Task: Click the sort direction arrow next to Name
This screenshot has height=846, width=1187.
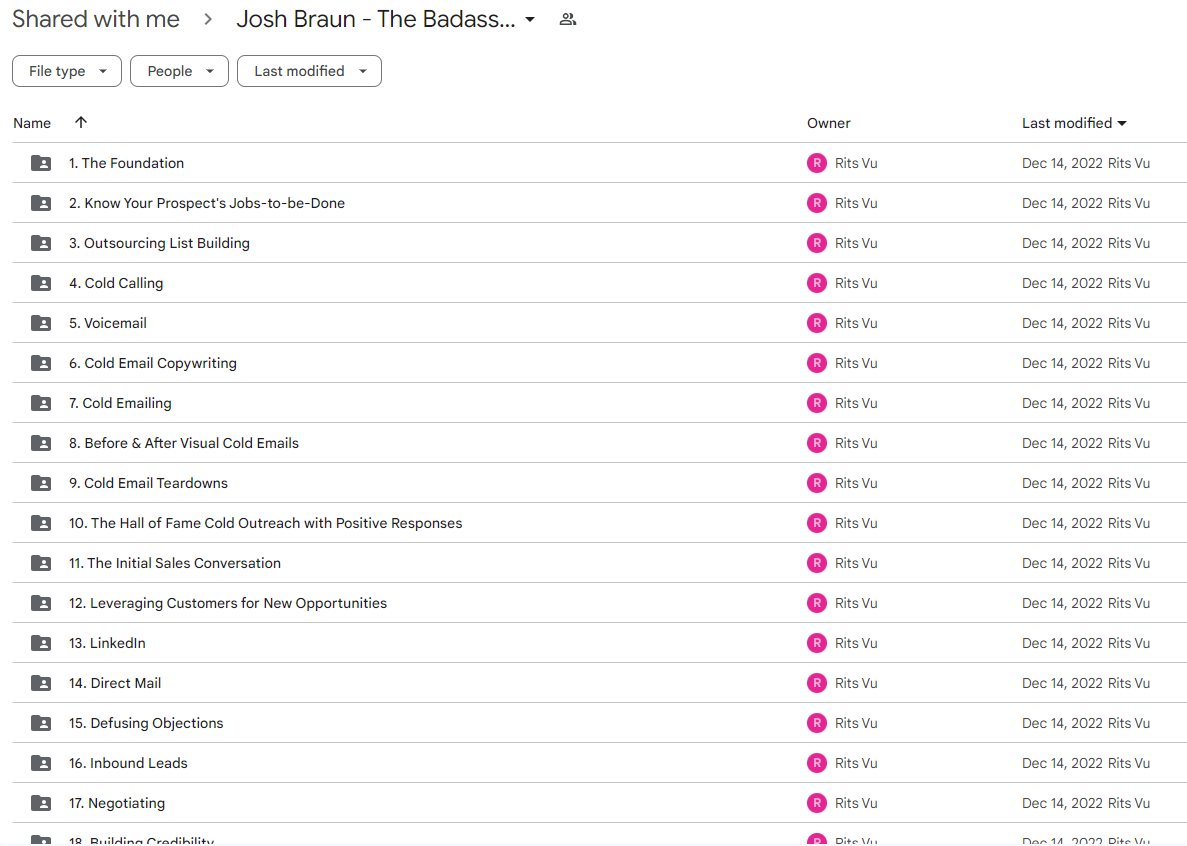Action: point(81,123)
